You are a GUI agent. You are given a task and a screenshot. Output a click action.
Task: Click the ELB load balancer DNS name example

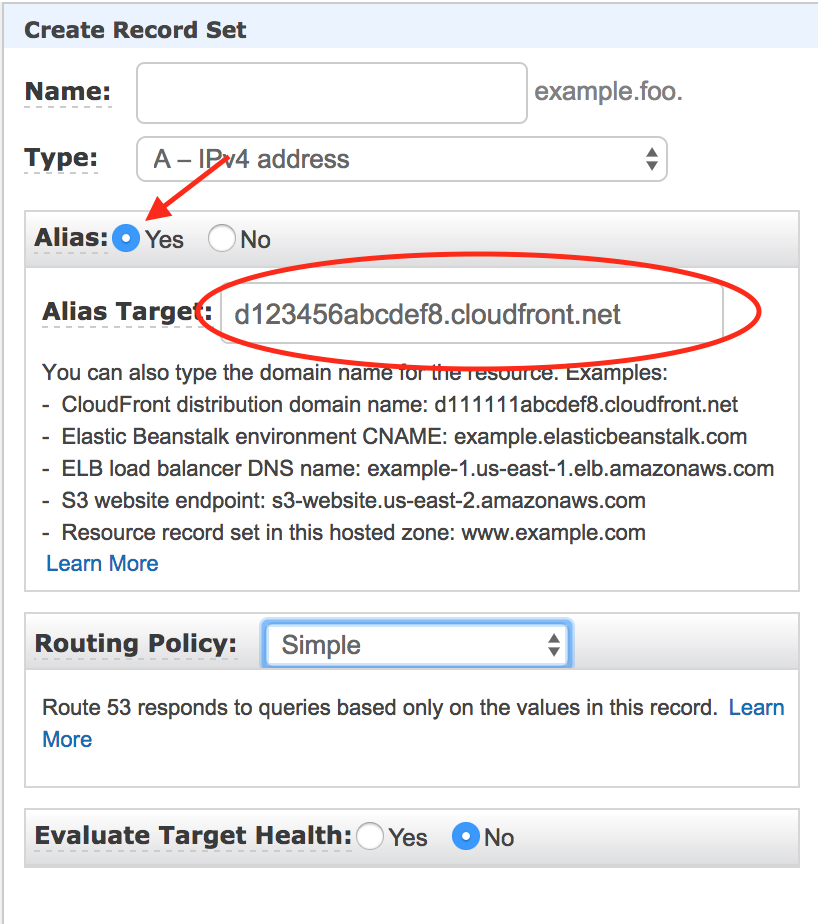pos(418,468)
